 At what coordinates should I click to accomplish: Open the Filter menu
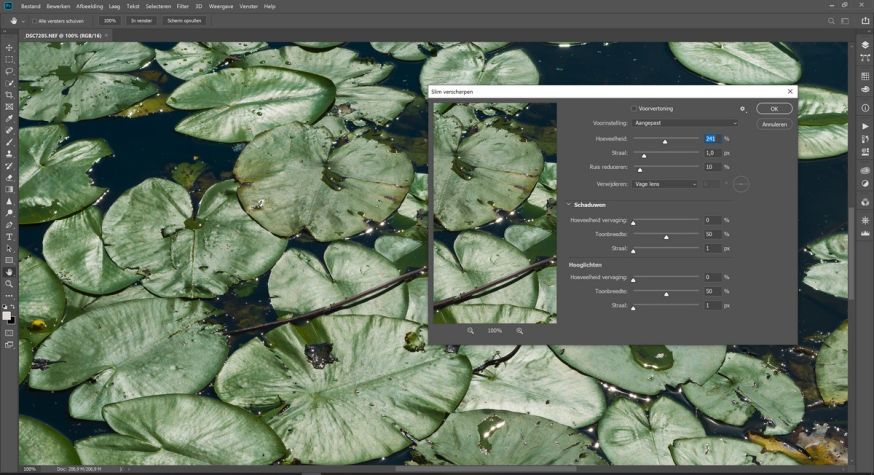182,6
